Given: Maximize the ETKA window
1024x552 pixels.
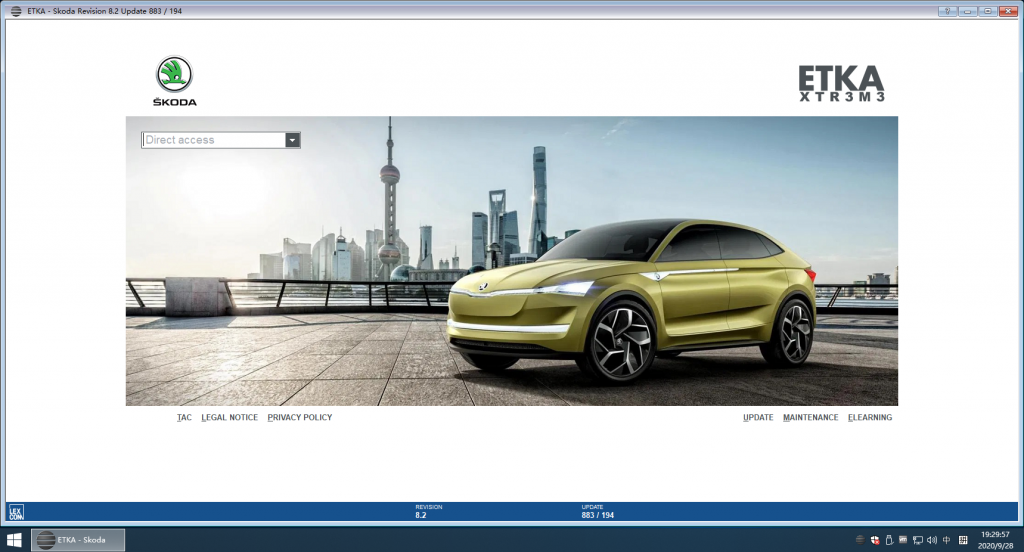Looking at the screenshot, I should coord(987,11).
